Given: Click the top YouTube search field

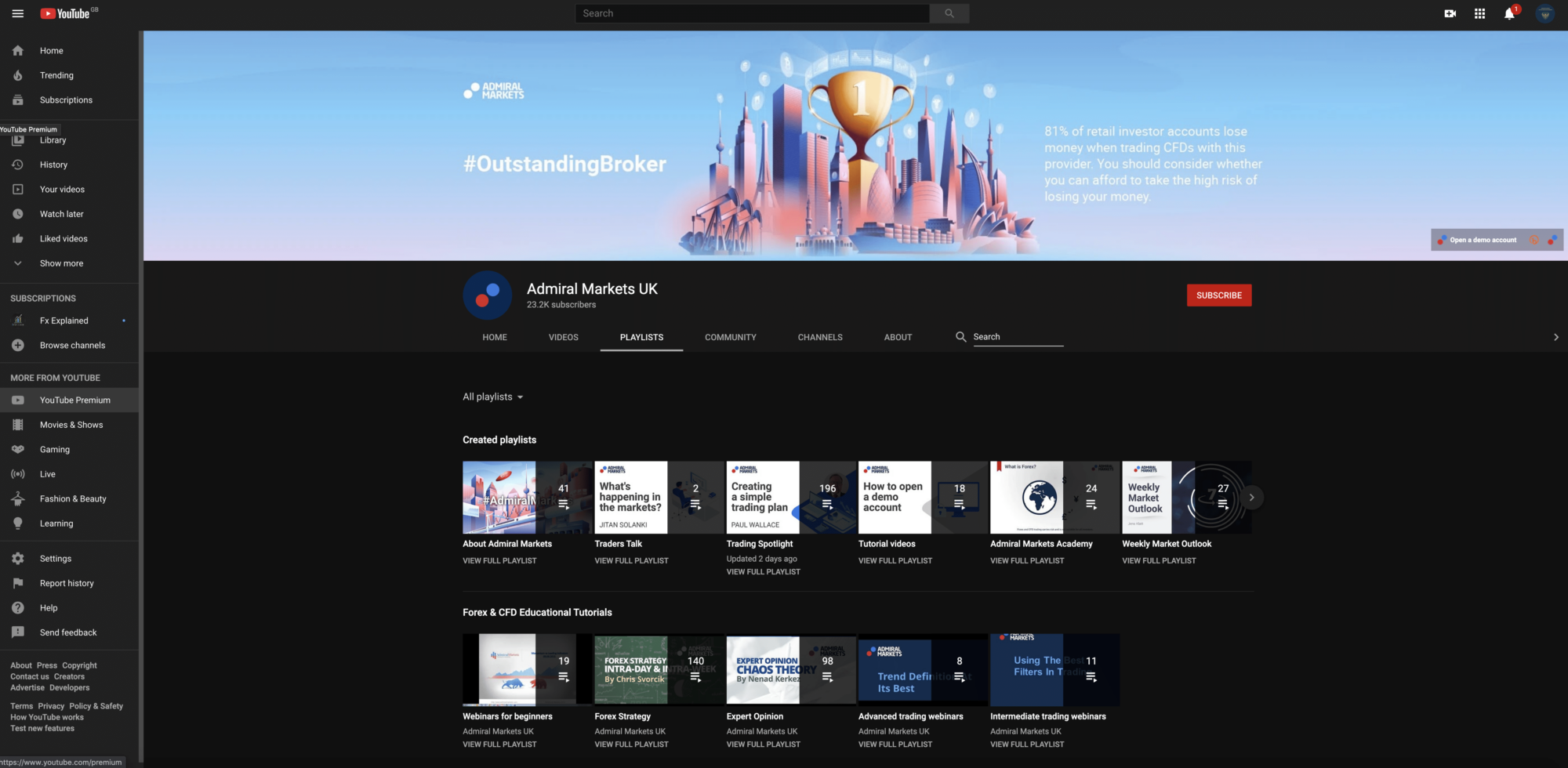Looking at the screenshot, I should click(752, 13).
